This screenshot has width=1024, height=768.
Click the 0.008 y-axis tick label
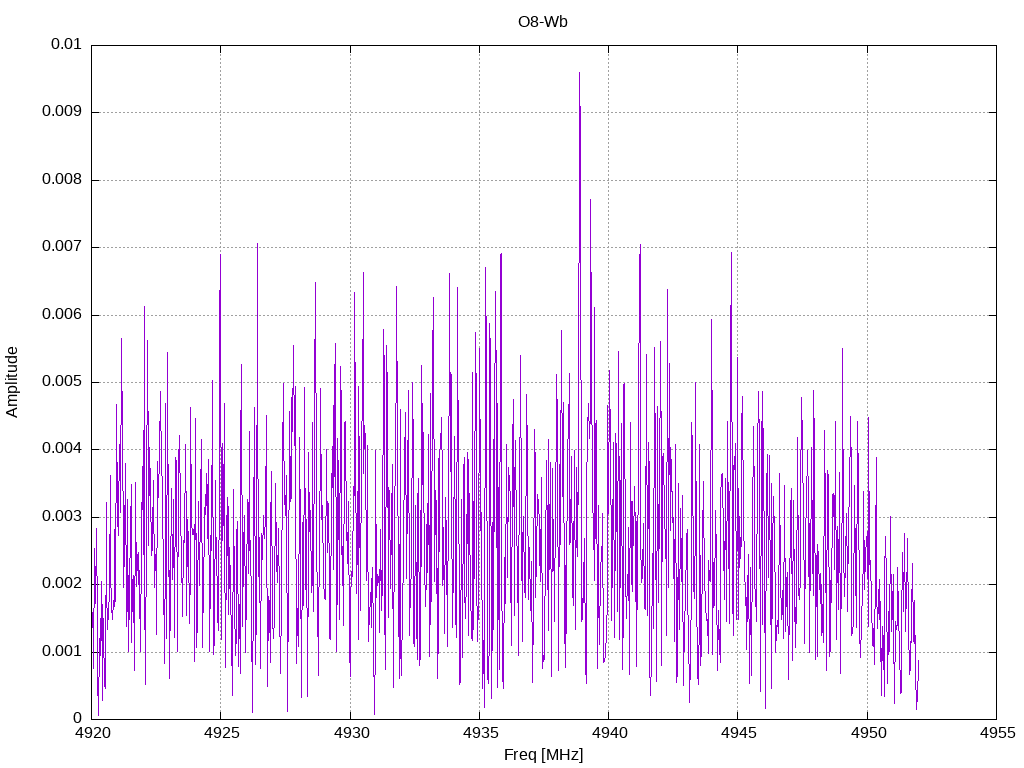point(61,179)
